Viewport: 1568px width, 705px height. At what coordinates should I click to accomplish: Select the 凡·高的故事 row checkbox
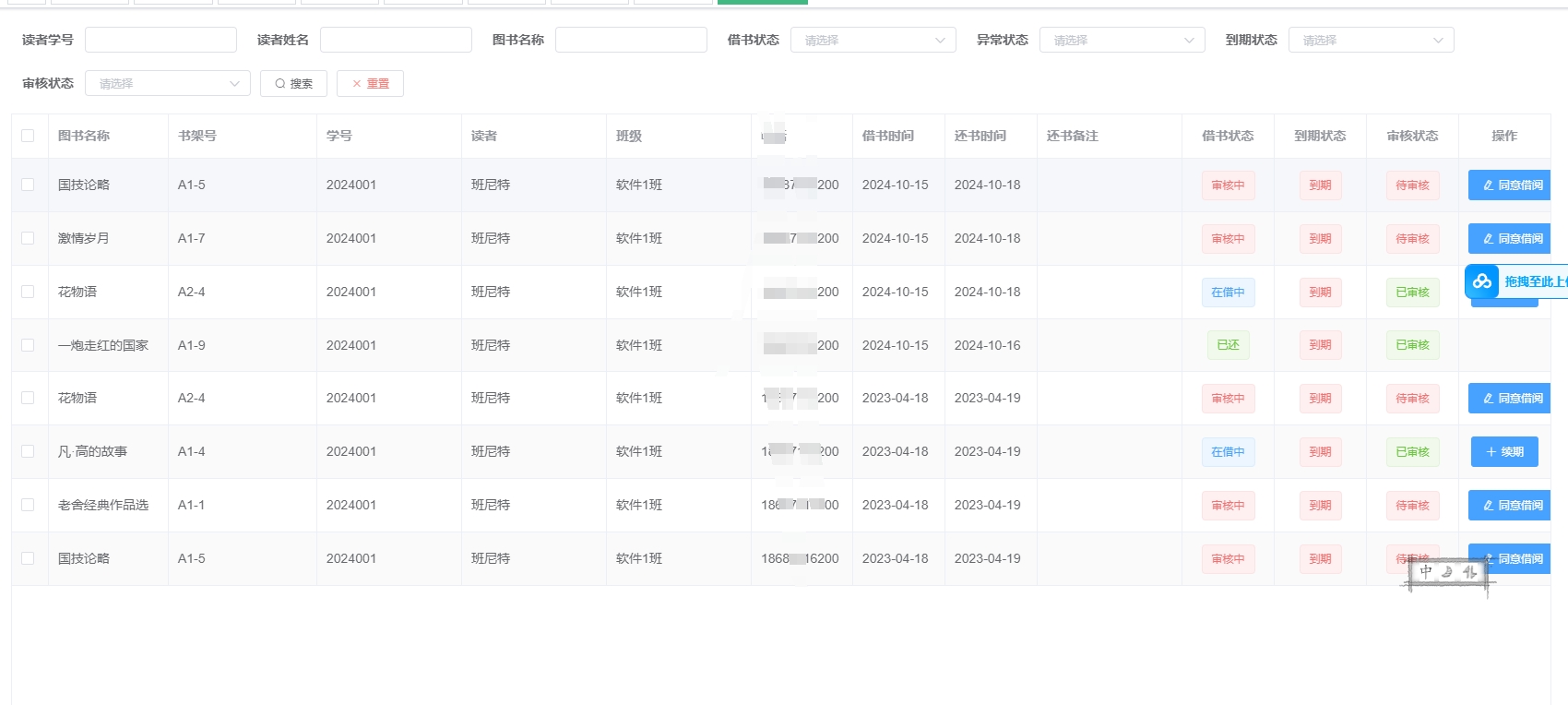(x=28, y=452)
